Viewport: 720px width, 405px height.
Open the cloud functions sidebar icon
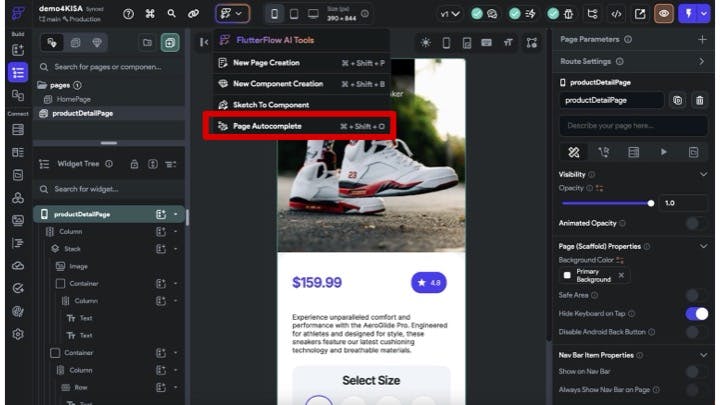18,265
